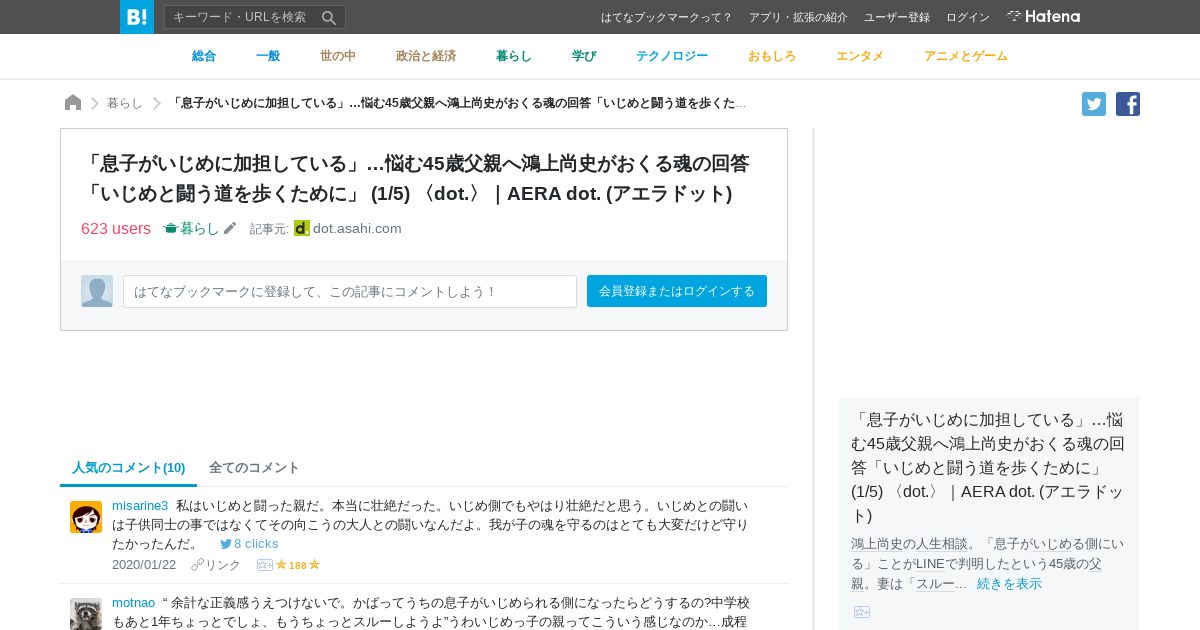This screenshot has width=1200, height=630.
Task: Open the テクノロジー category
Action: (x=672, y=56)
